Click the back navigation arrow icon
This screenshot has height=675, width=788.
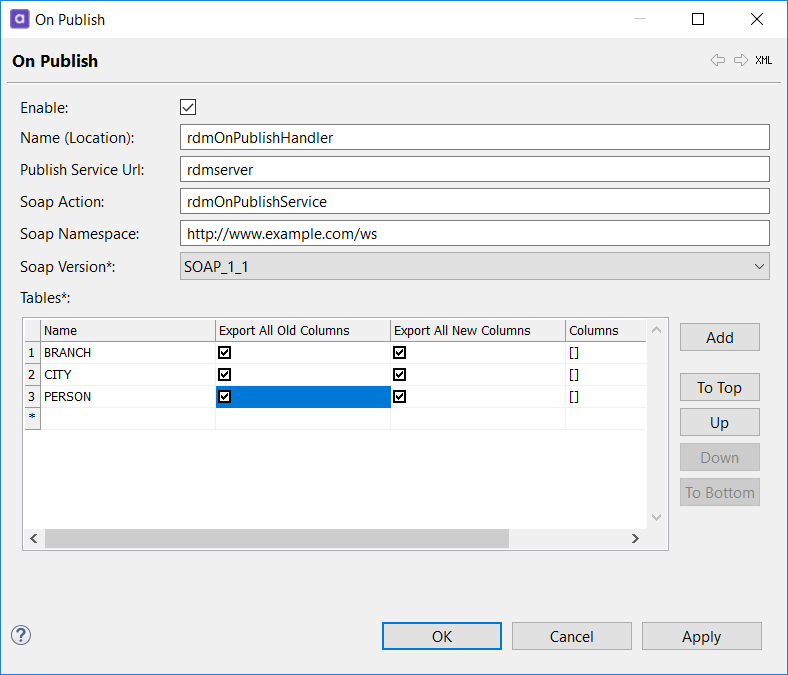point(718,60)
